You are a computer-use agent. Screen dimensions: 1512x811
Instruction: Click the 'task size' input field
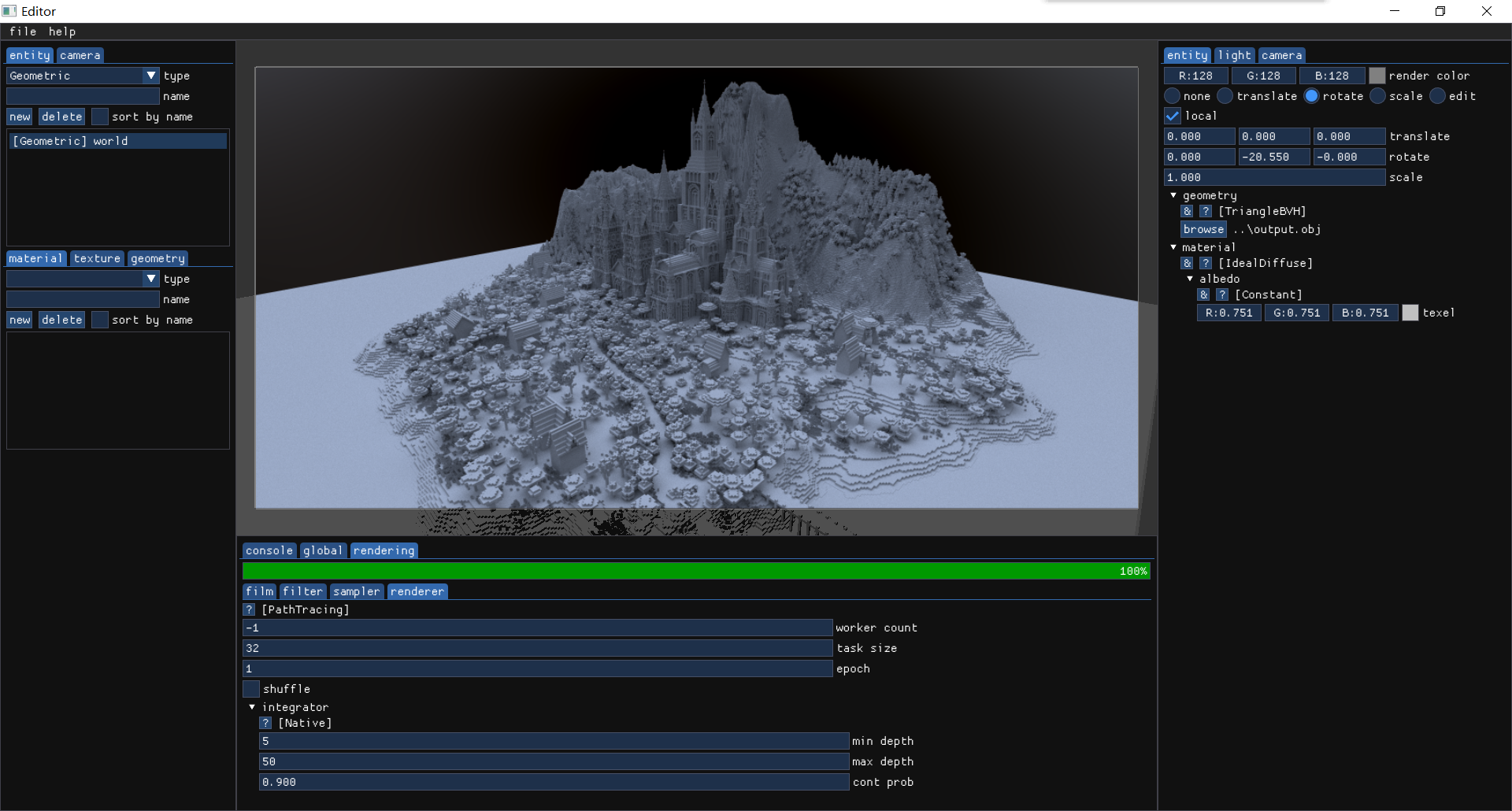click(538, 648)
